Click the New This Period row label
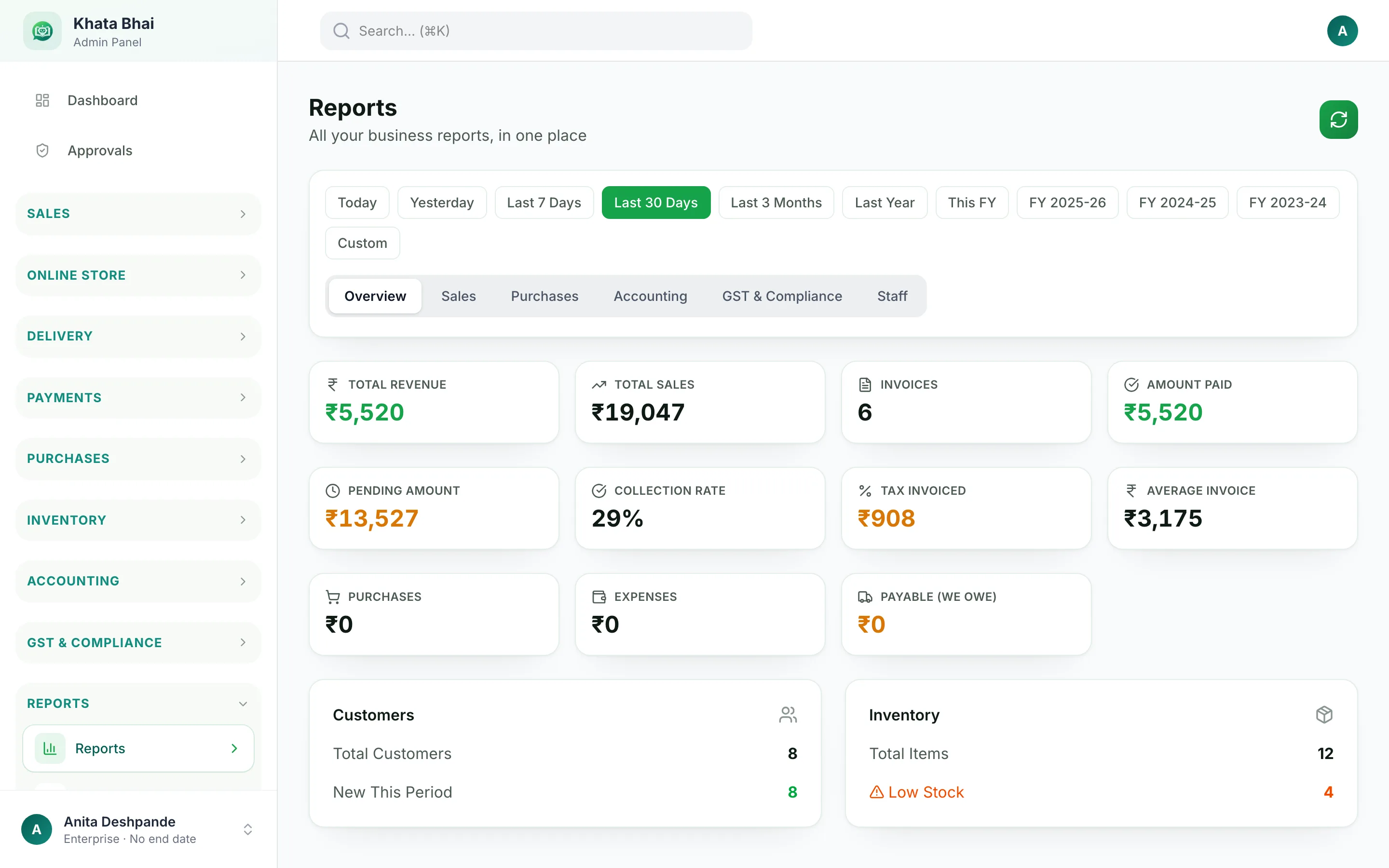 393,792
